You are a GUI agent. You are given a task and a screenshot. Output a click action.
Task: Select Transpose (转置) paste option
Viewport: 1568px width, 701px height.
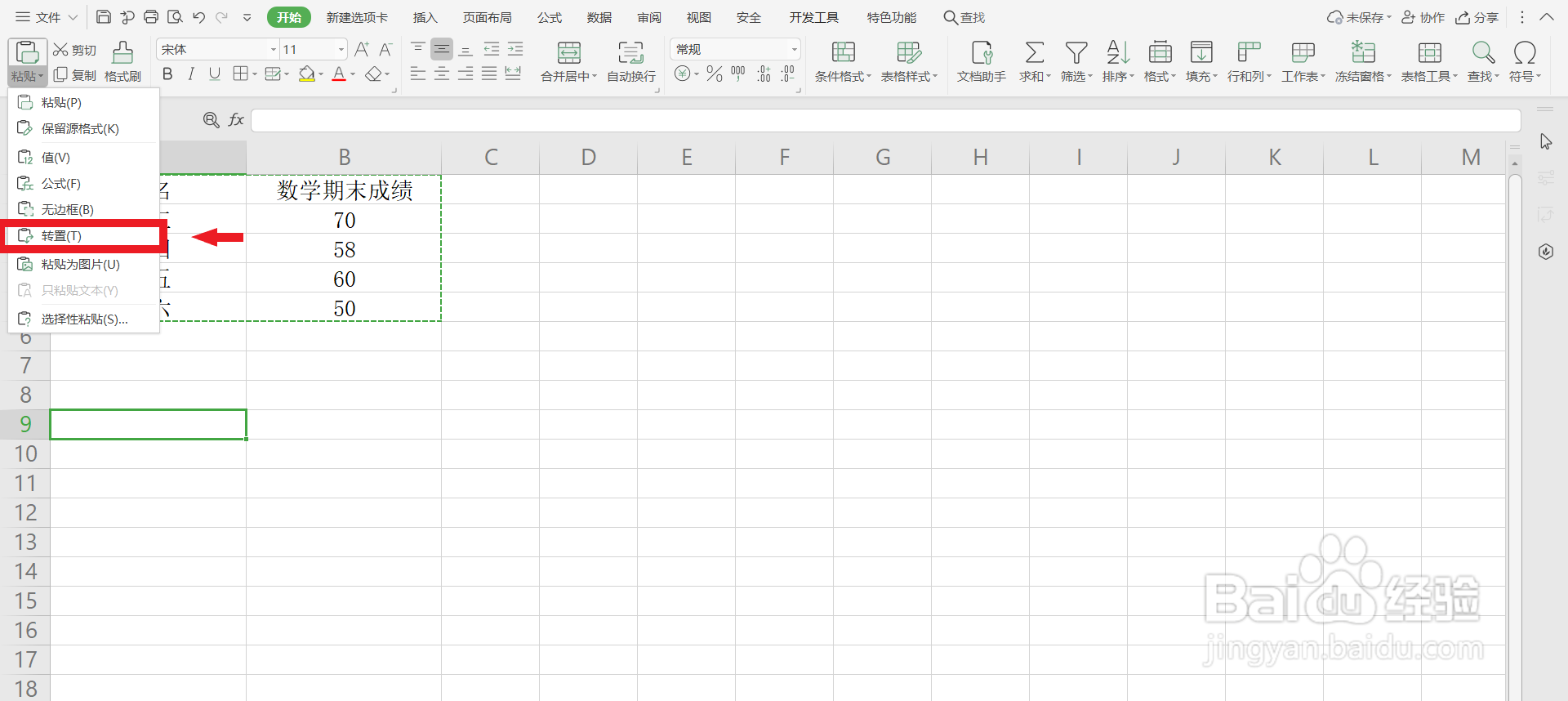tap(83, 236)
